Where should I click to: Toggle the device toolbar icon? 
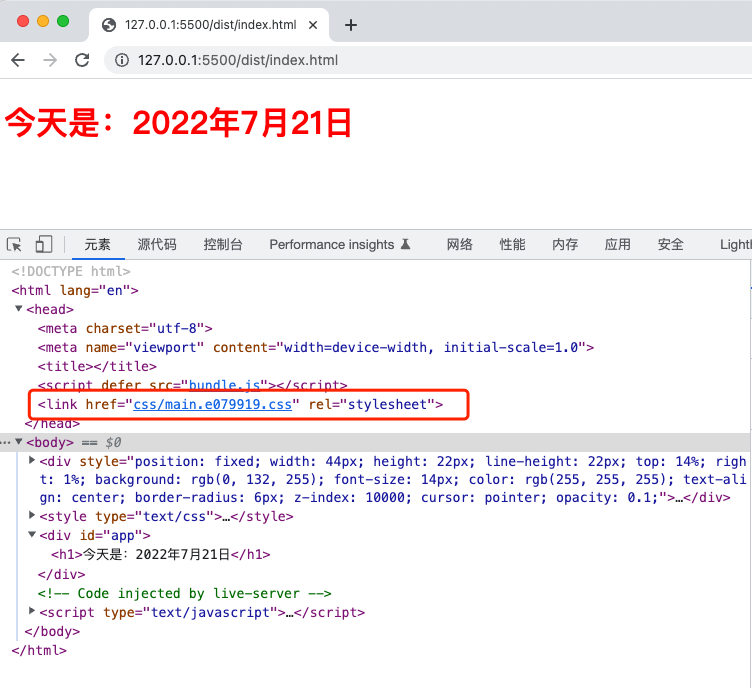pyautogui.click(x=44, y=244)
